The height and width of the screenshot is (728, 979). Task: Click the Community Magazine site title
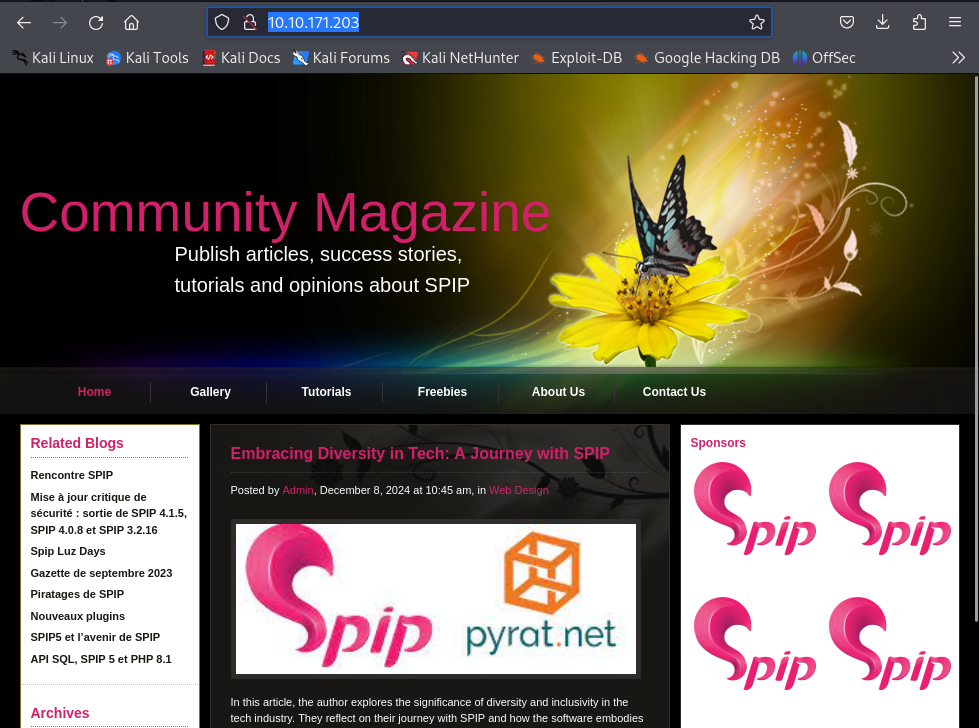[285, 213]
